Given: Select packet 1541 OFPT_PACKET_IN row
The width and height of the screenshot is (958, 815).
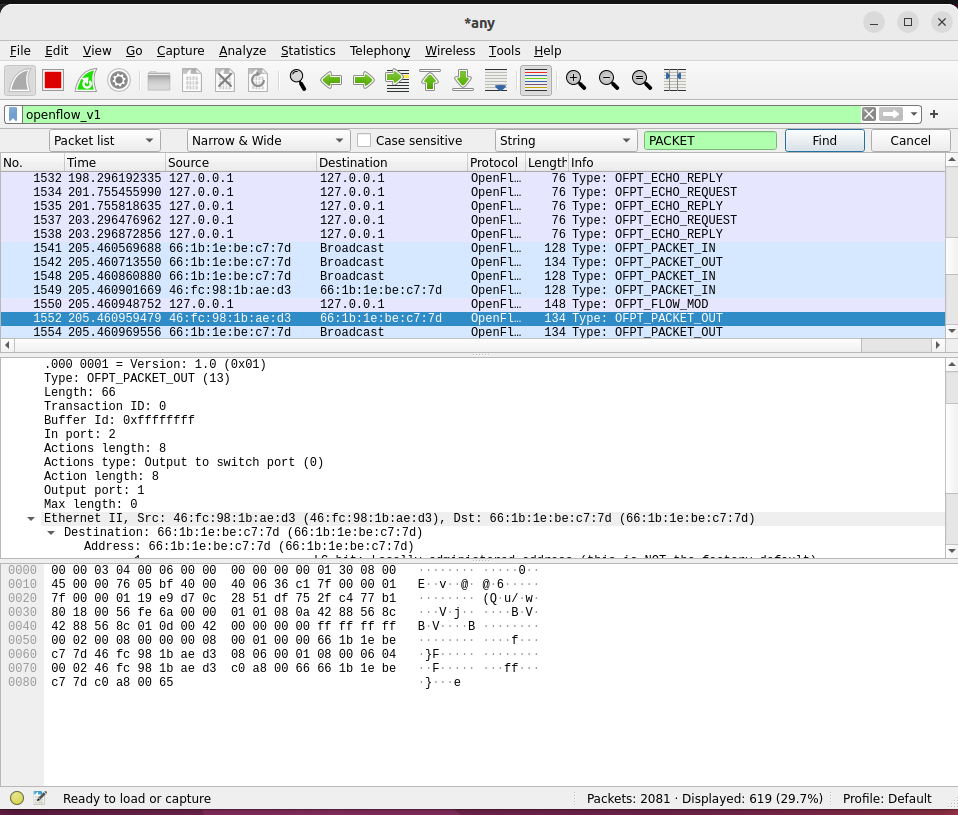Looking at the screenshot, I should tap(473, 248).
